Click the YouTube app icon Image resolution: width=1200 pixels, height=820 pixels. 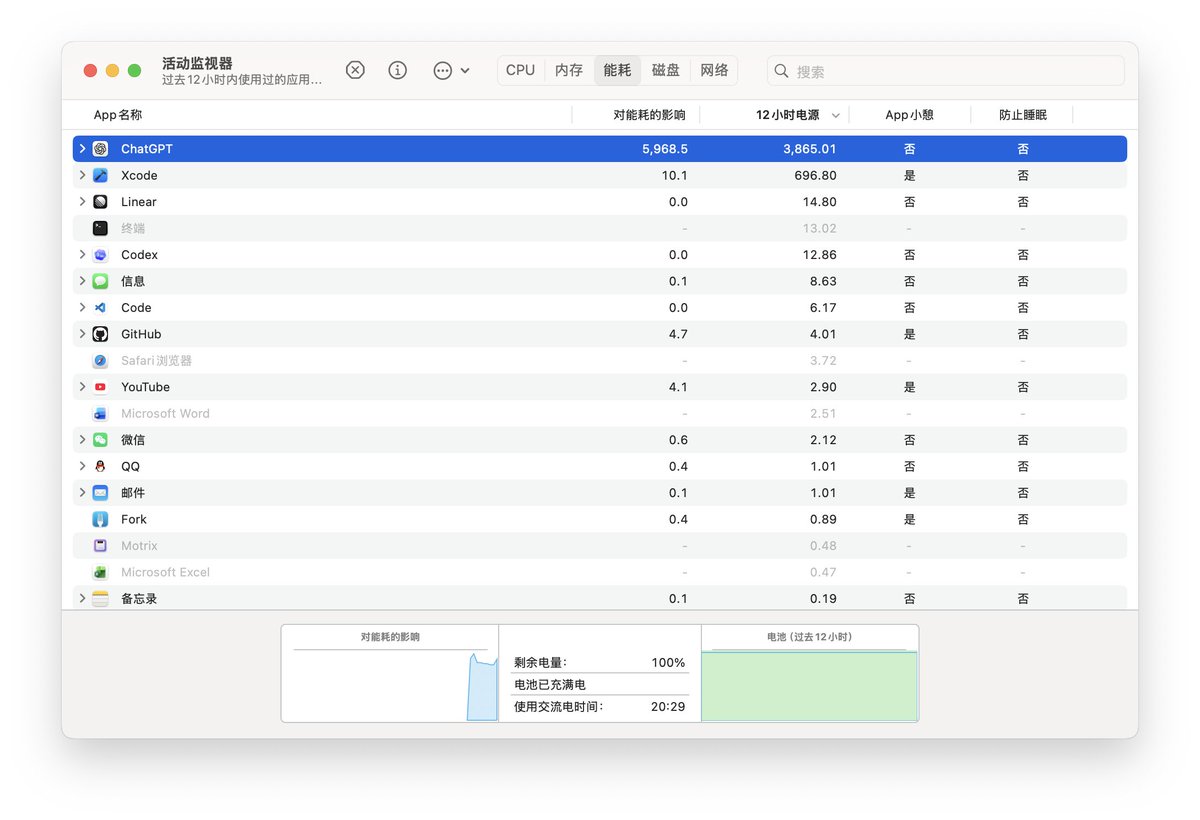click(100, 387)
